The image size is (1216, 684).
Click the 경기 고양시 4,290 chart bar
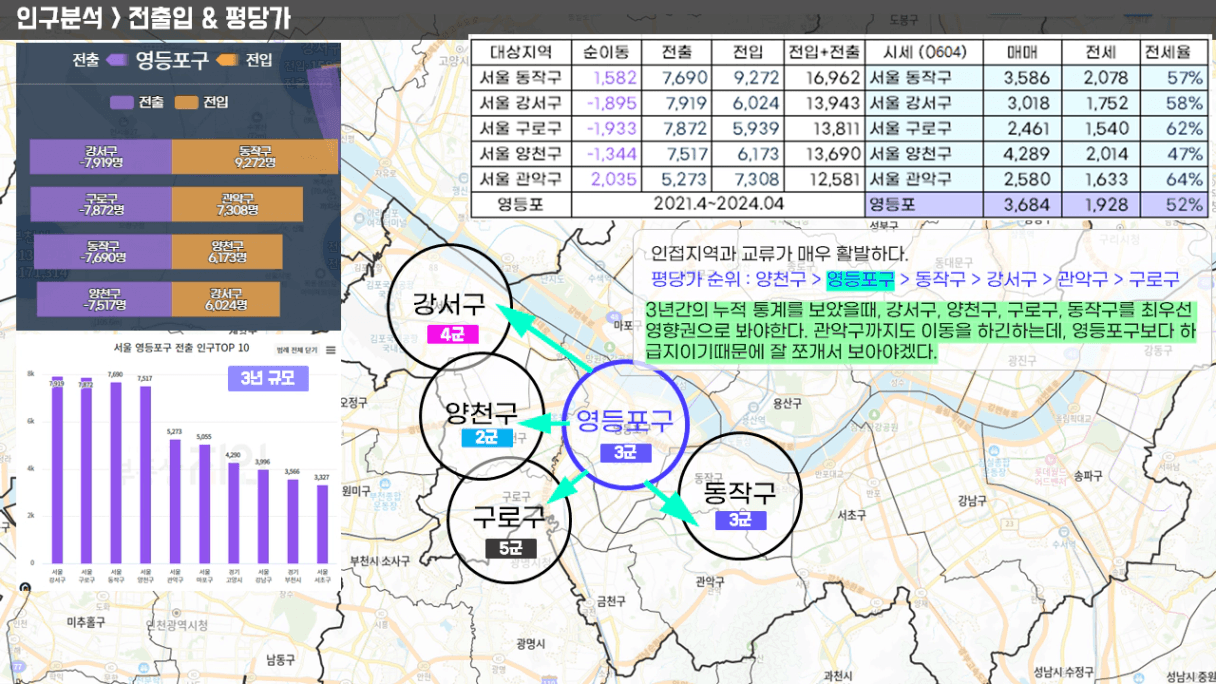click(x=234, y=512)
